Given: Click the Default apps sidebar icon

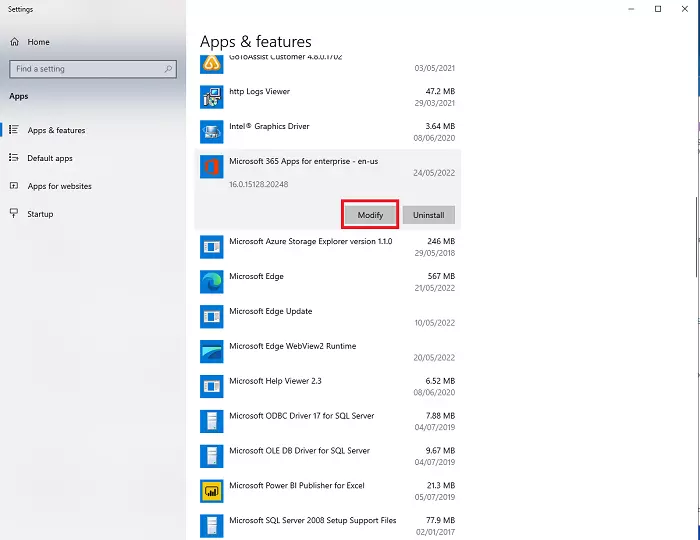Looking at the screenshot, I should coord(14,158).
